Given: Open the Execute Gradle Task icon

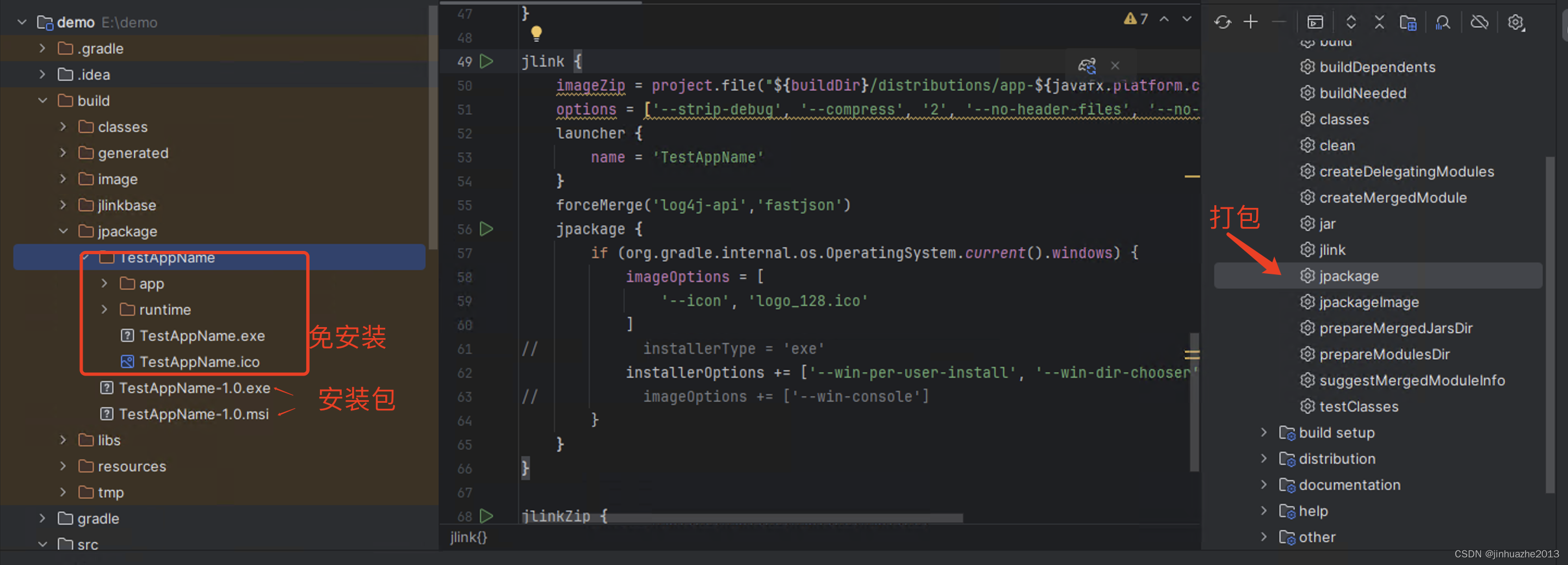Looking at the screenshot, I should point(1315,22).
